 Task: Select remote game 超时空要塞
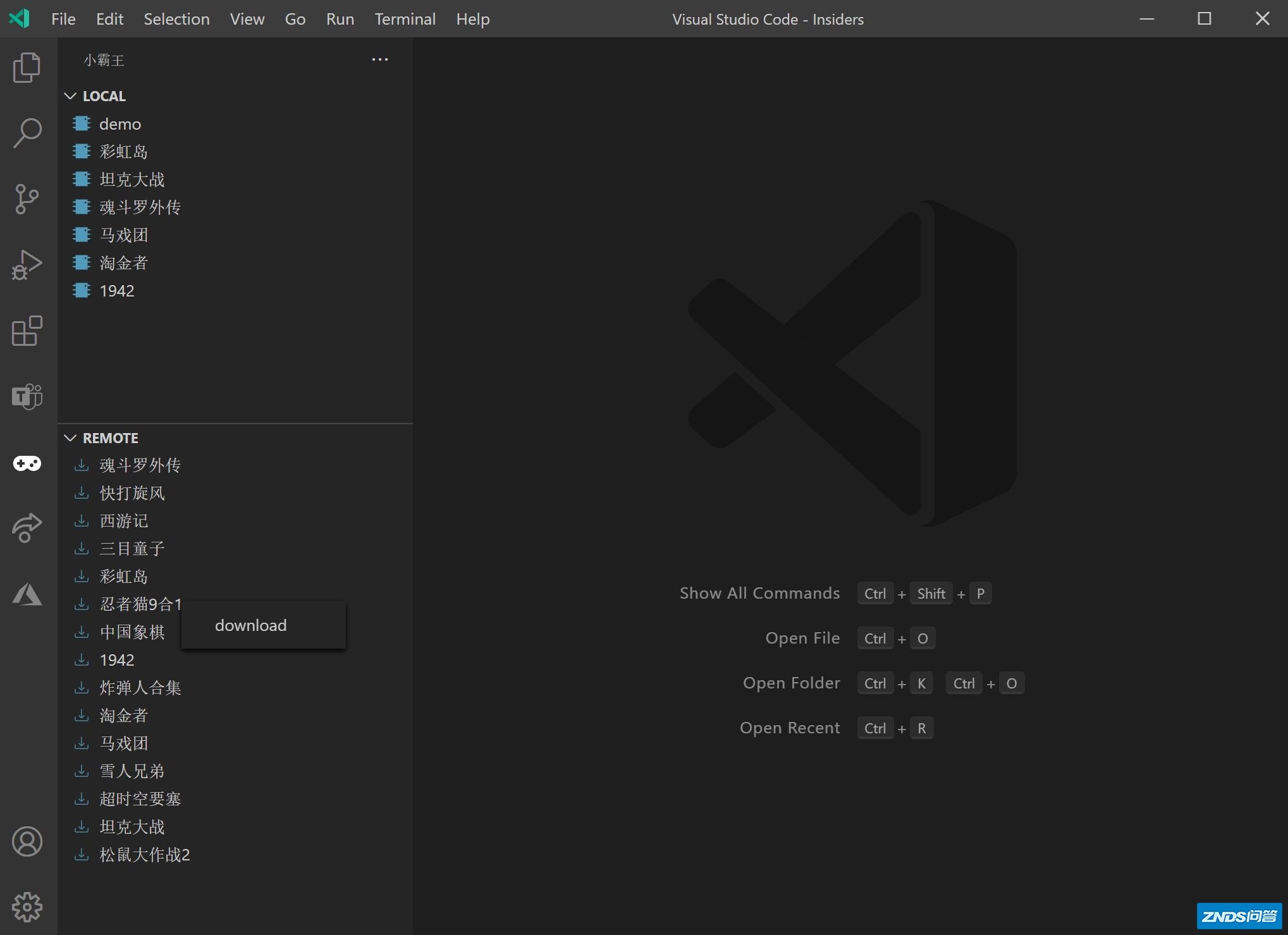point(235,798)
